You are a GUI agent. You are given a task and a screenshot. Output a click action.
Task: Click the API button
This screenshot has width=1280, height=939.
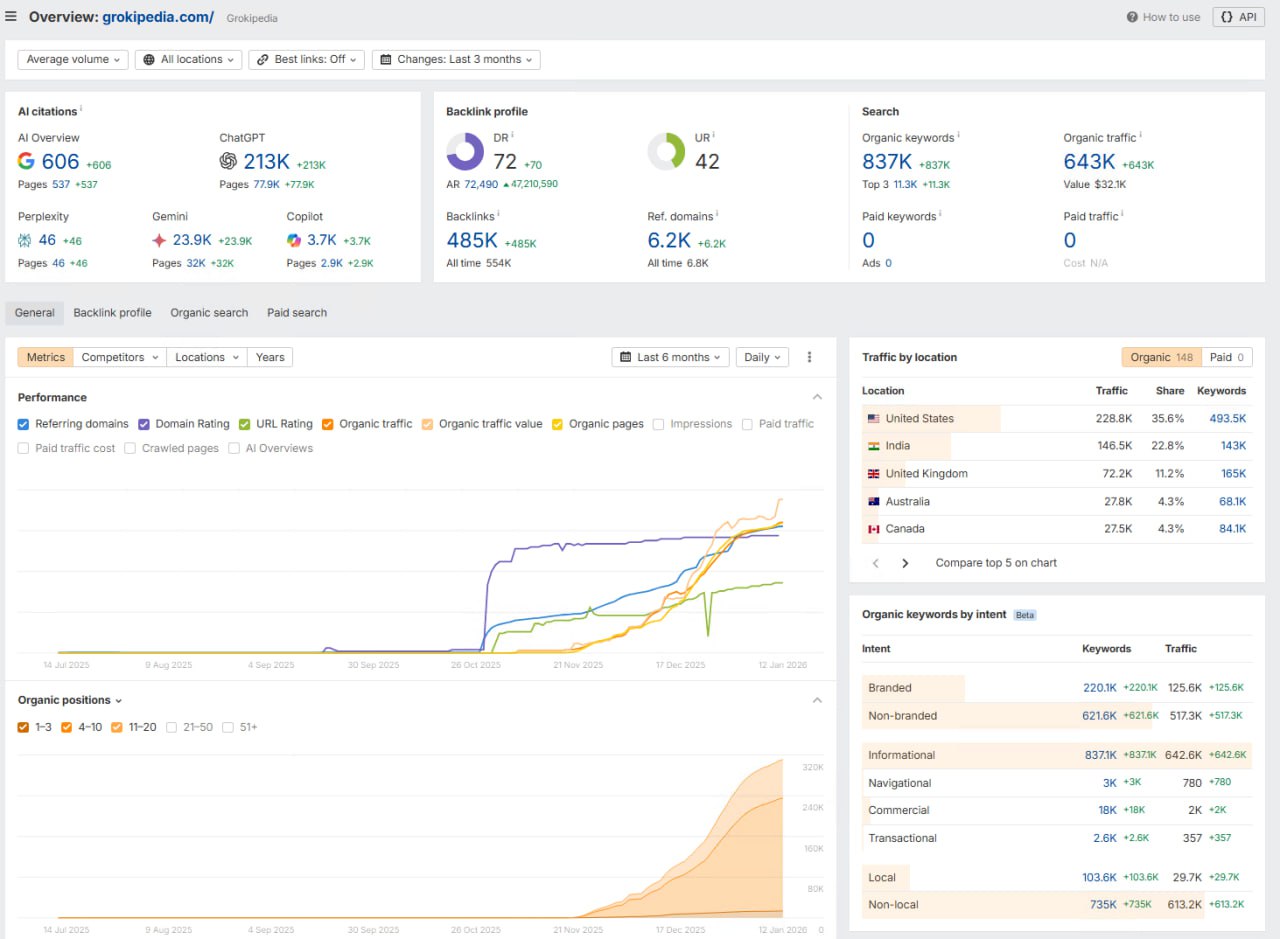pos(1238,17)
